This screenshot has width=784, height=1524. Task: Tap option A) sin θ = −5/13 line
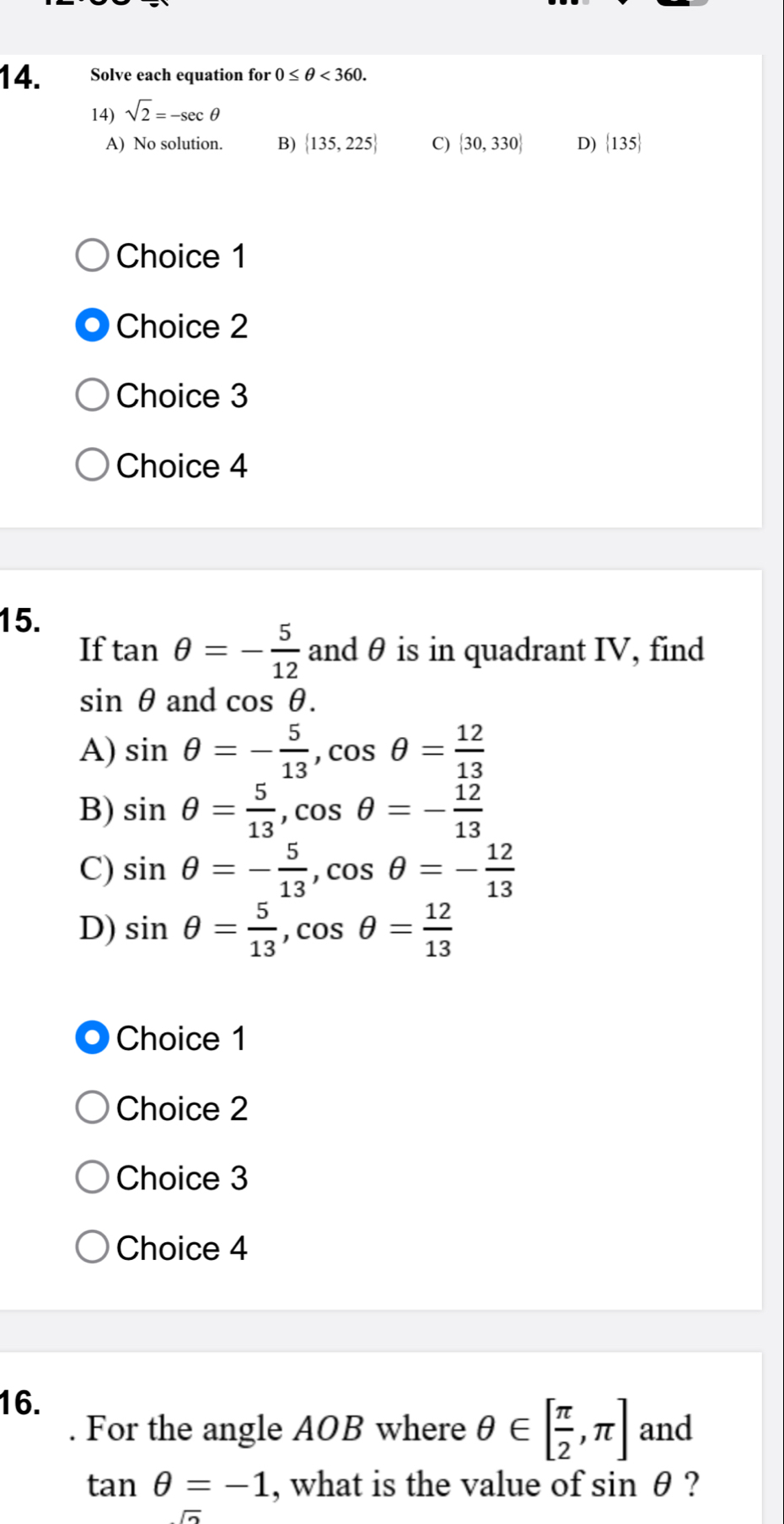click(282, 750)
